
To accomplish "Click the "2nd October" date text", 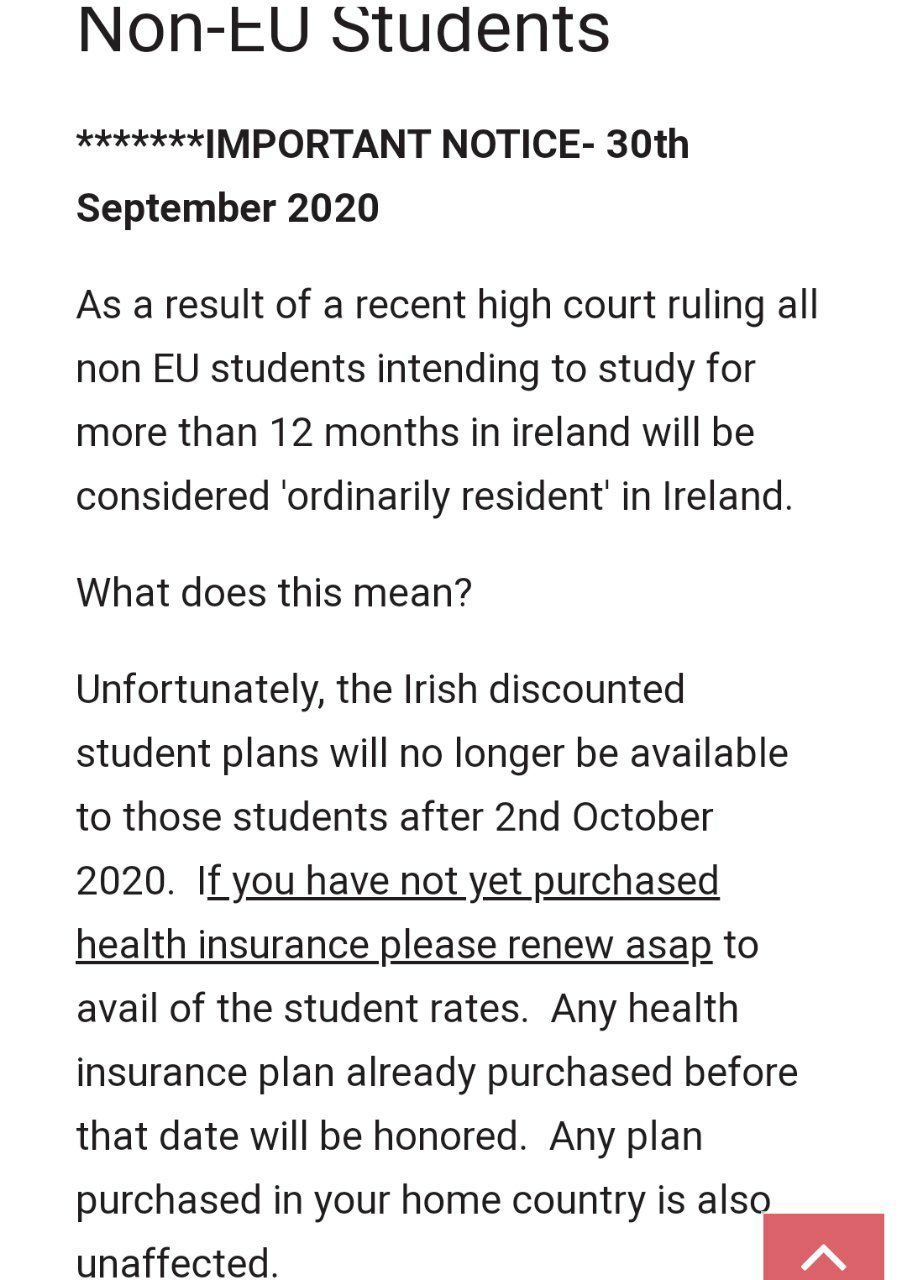I will (x=604, y=817).
